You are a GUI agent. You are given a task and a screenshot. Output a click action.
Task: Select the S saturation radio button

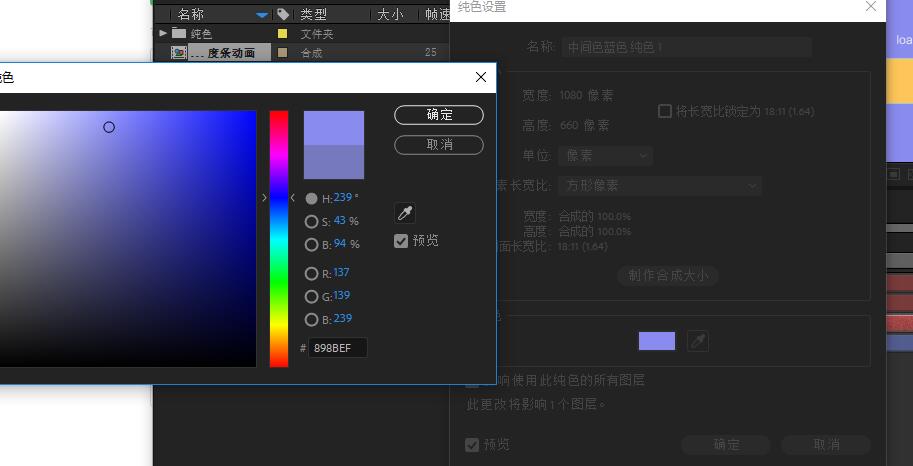coord(312,221)
